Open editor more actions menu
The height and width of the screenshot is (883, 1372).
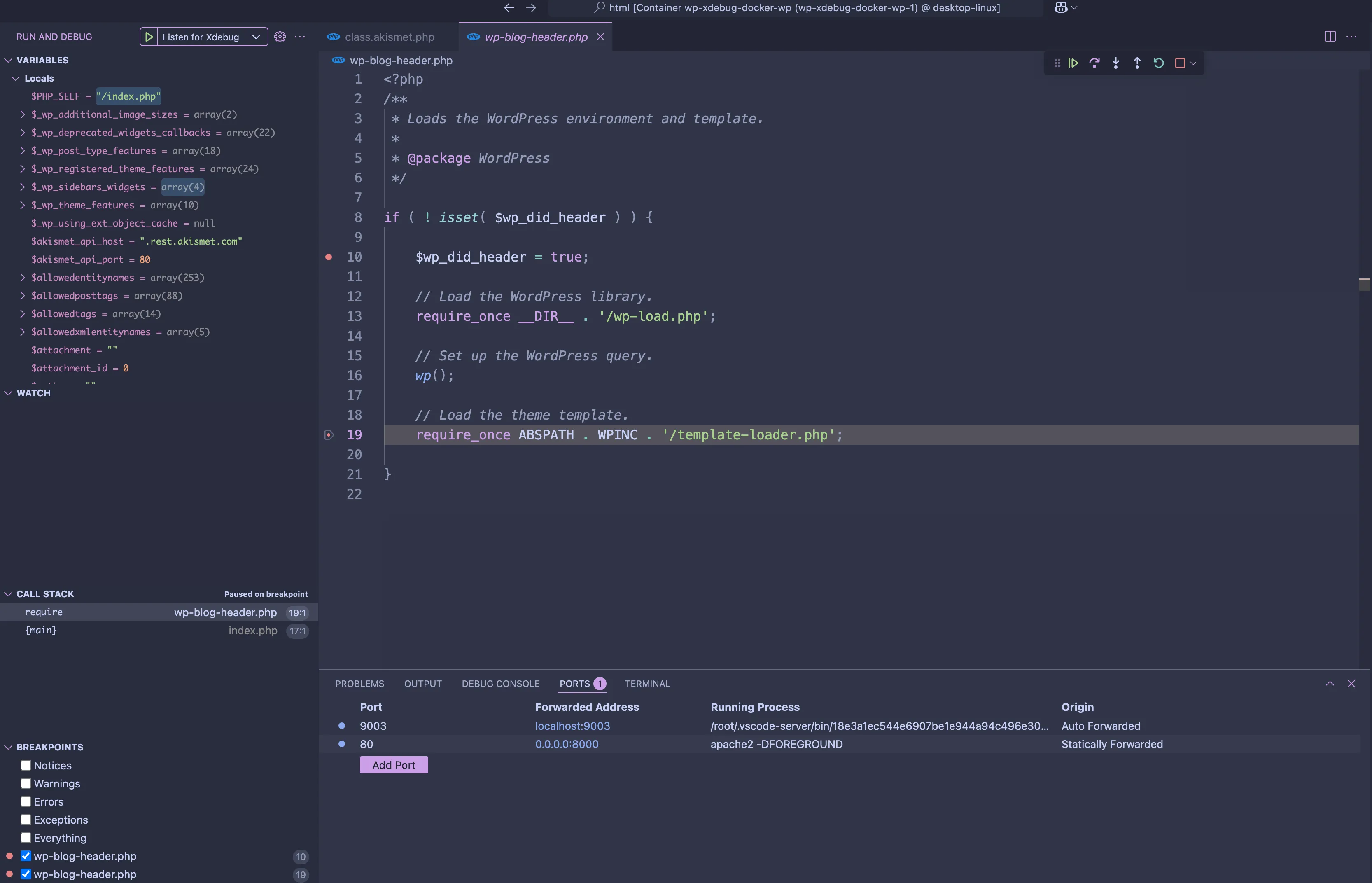click(1351, 37)
